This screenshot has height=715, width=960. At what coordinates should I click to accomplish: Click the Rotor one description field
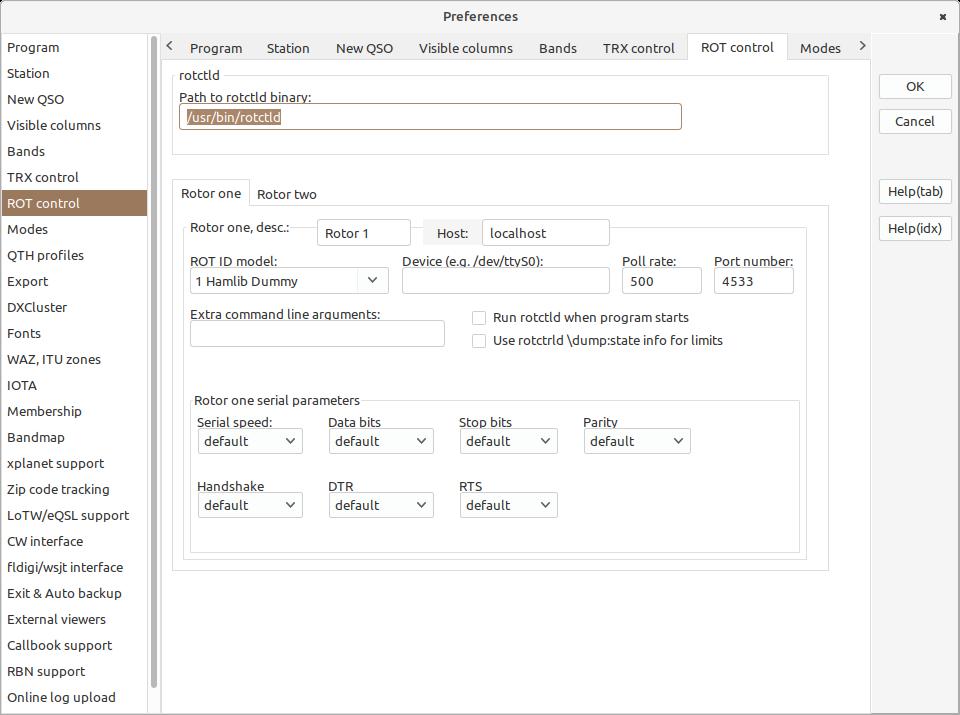tap(364, 233)
